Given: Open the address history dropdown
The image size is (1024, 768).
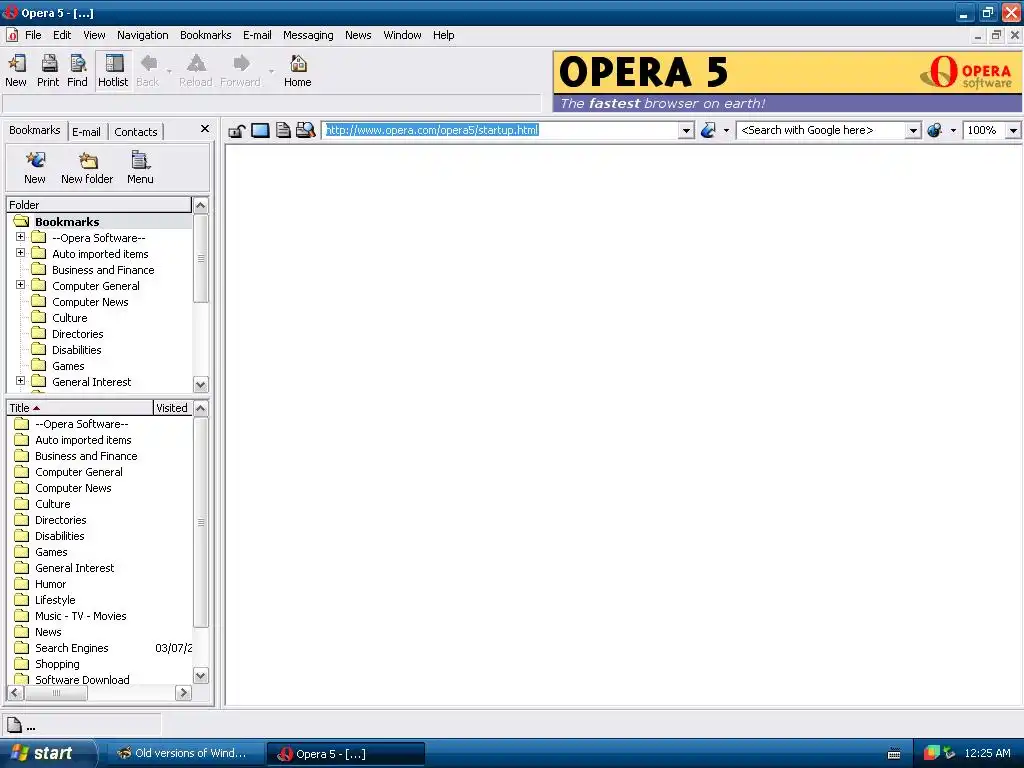Looking at the screenshot, I should click(x=686, y=131).
